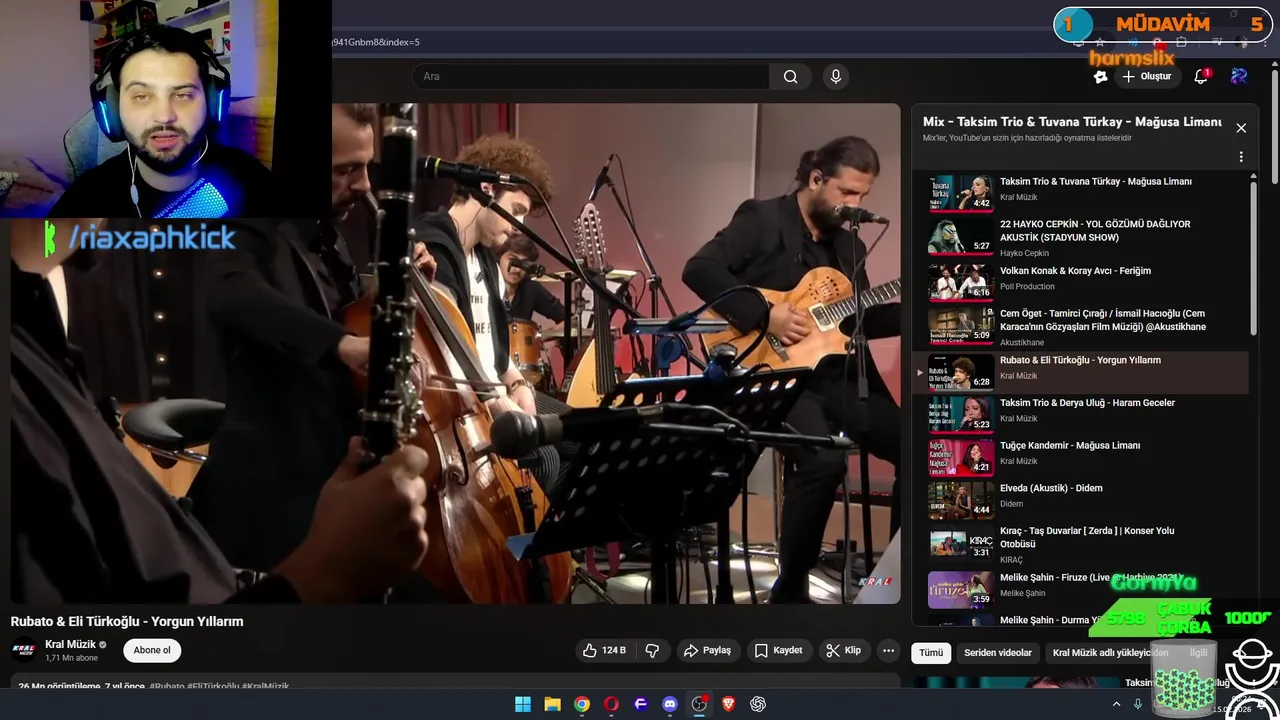
Task: Click the Hayko Cepkin channel name
Action: point(1024,253)
